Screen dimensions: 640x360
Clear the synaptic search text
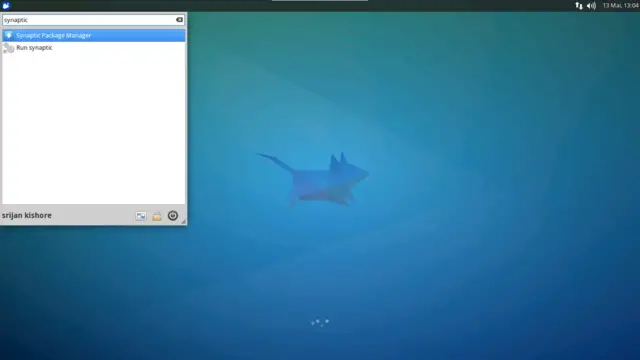point(179,20)
